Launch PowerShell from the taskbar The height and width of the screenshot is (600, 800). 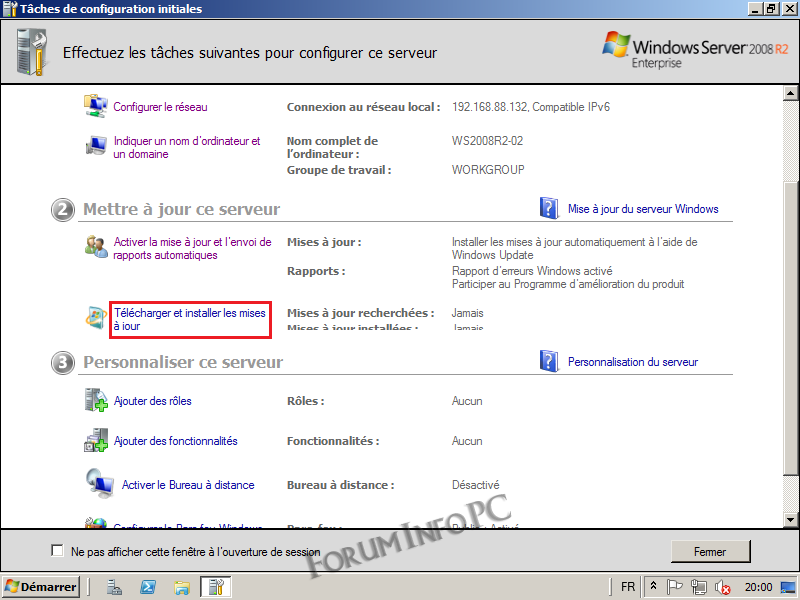click(148, 587)
